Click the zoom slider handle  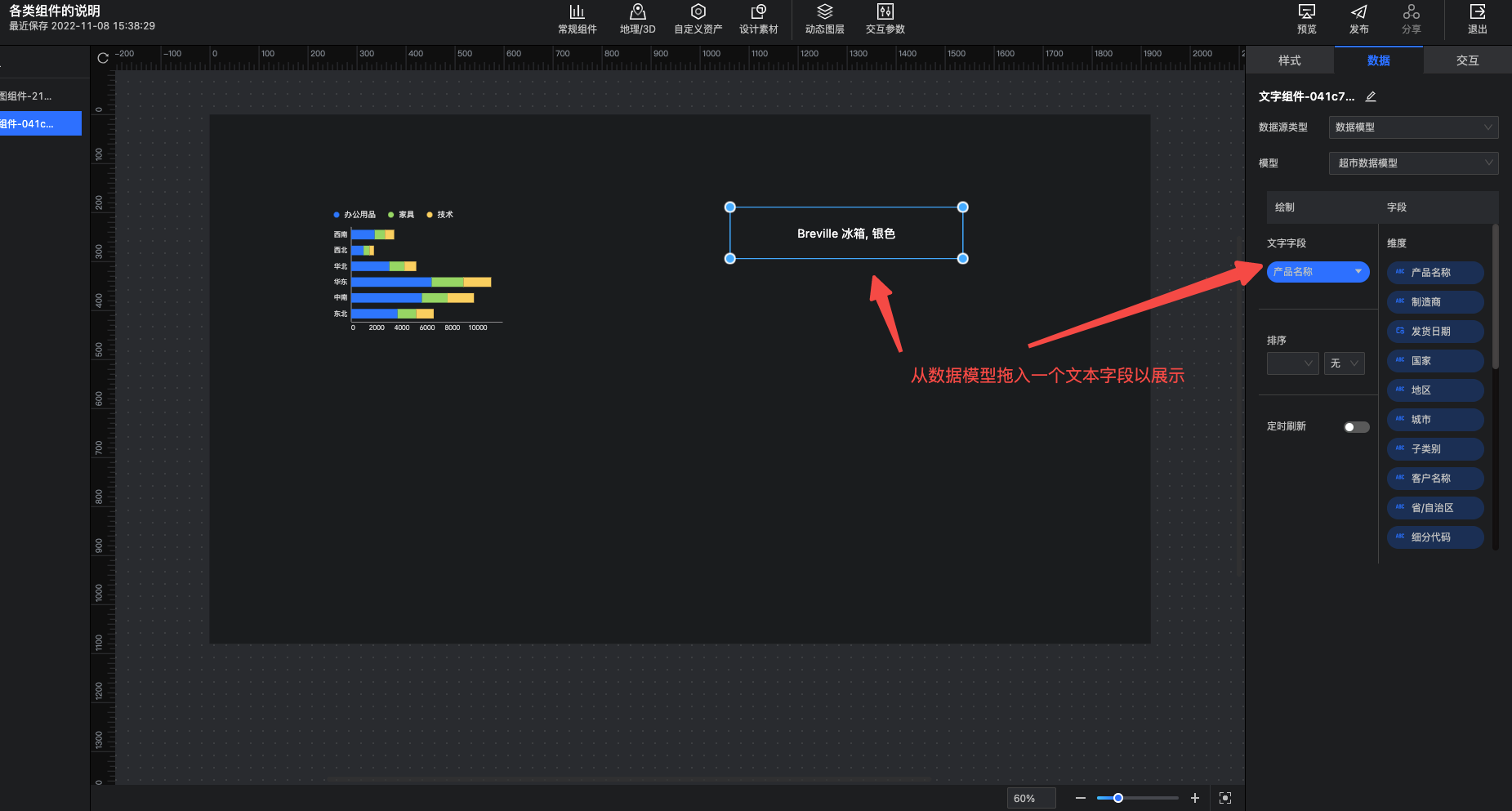tap(1118, 798)
